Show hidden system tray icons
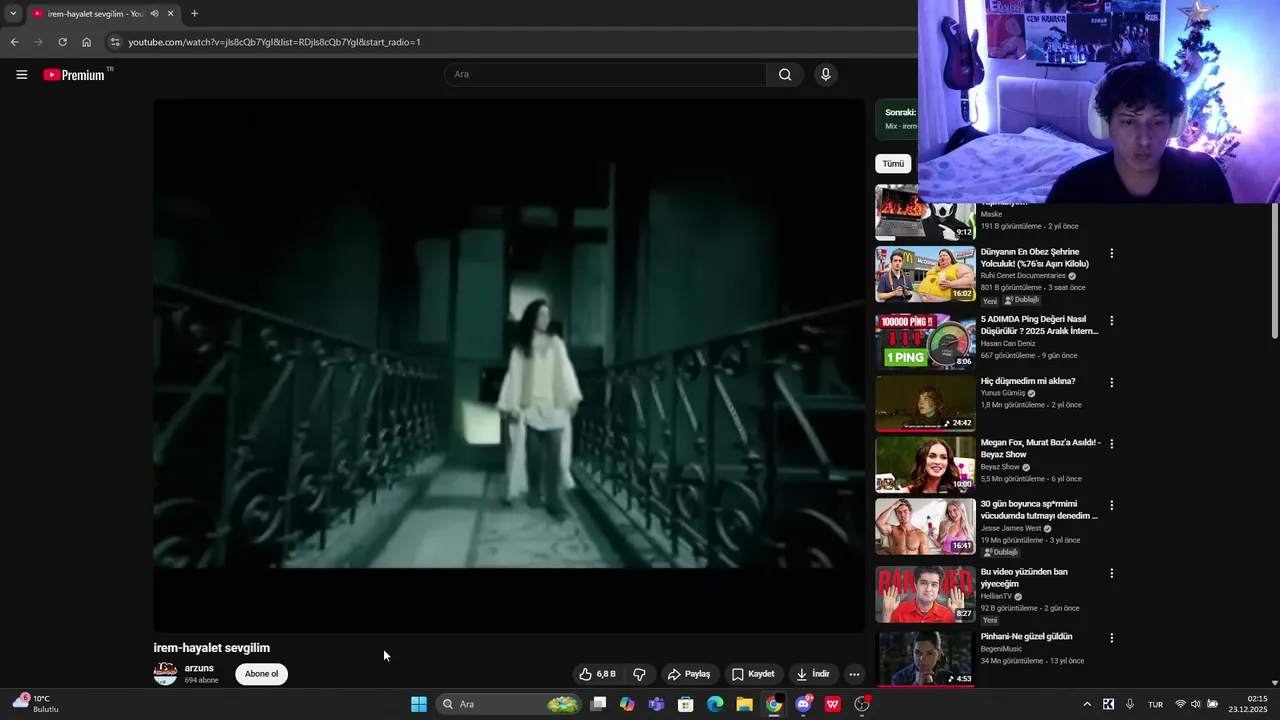1280x720 pixels. click(1087, 704)
